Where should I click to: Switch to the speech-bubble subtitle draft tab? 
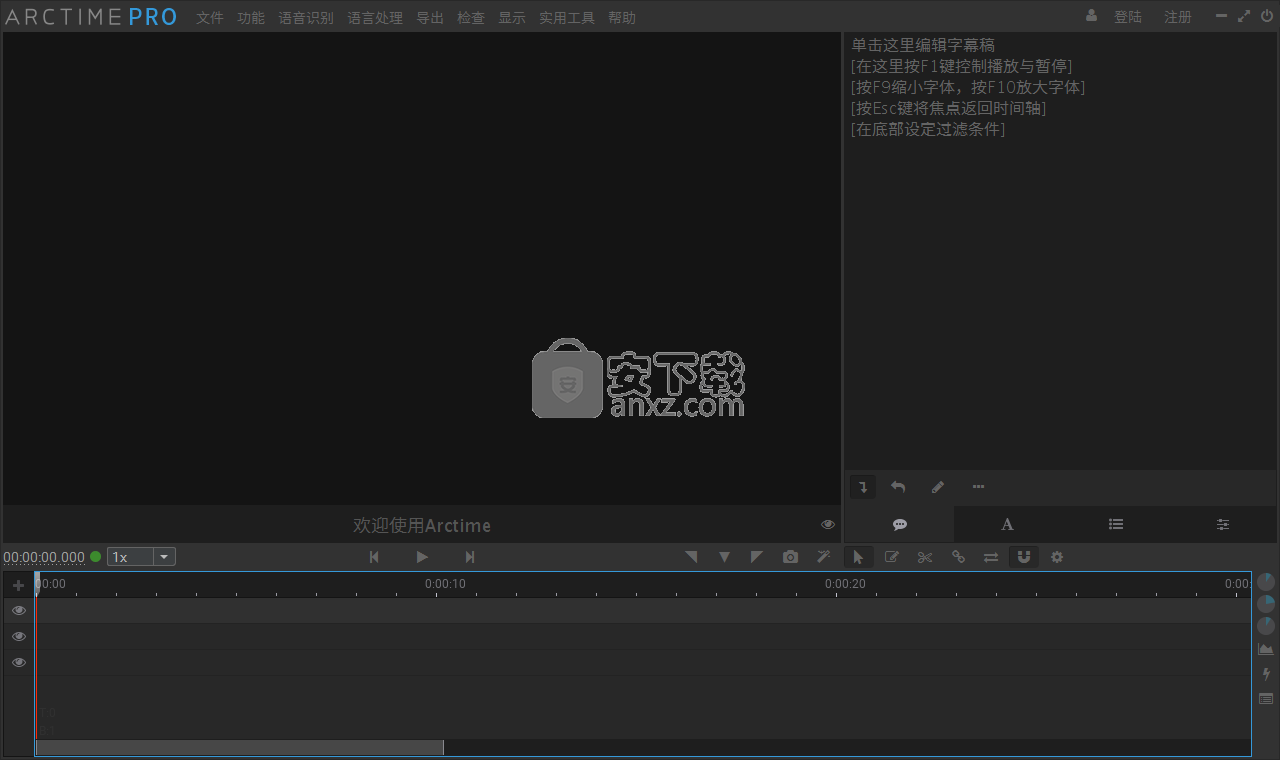[x=900, y=524]
